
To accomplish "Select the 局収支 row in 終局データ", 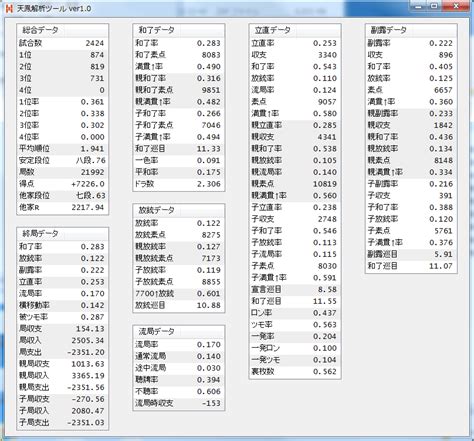I will tap(62, 329).
